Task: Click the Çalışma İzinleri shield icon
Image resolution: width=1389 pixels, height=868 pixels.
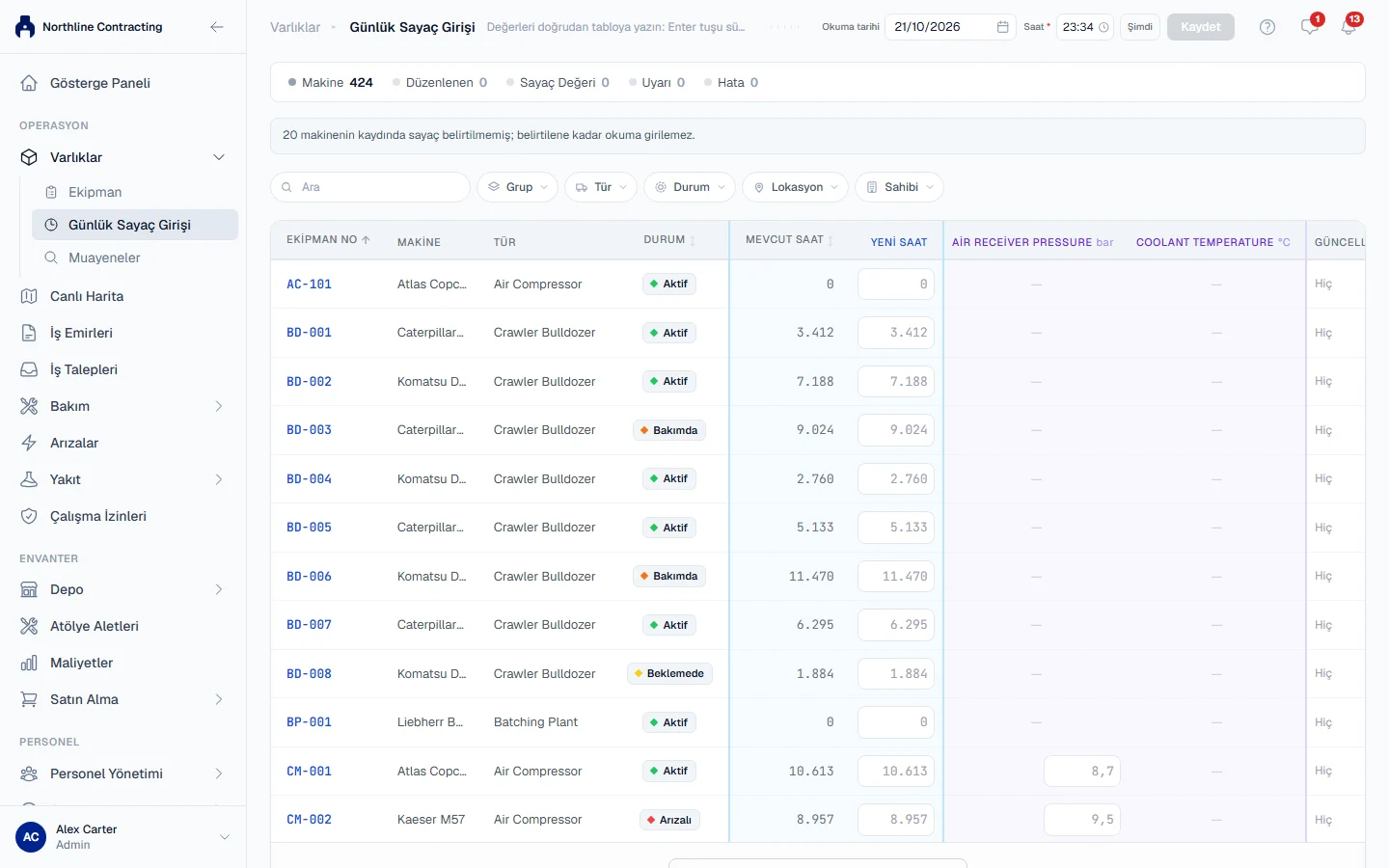Action: click(29, 516)
